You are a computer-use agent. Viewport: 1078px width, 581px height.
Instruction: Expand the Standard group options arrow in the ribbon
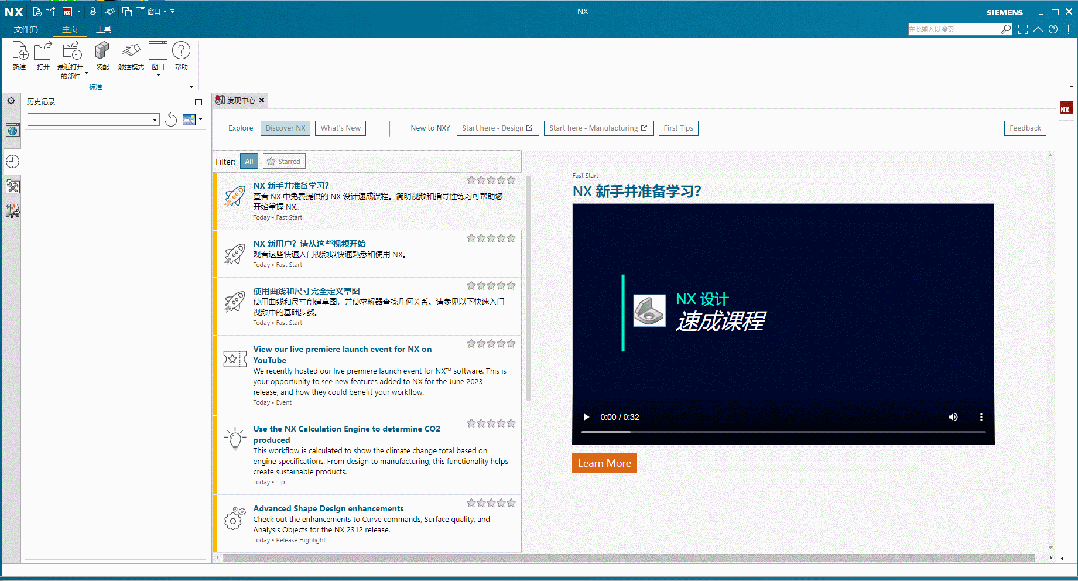click(x=191, y=87)
